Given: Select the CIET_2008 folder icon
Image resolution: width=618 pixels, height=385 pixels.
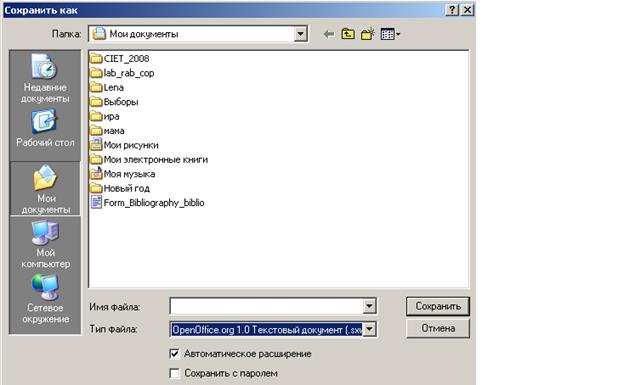Looking at the screenshot, I should [x=96, y=59].
